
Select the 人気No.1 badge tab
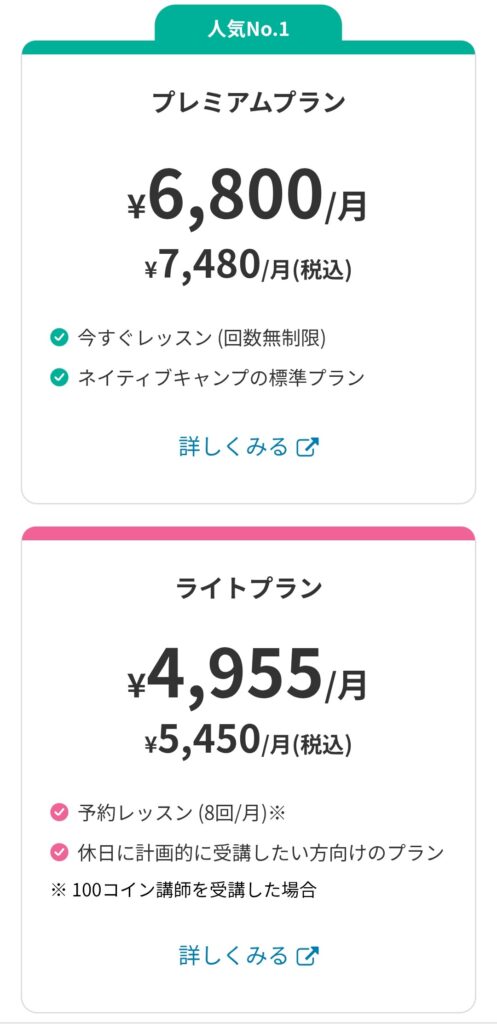(x=248, y=29)
